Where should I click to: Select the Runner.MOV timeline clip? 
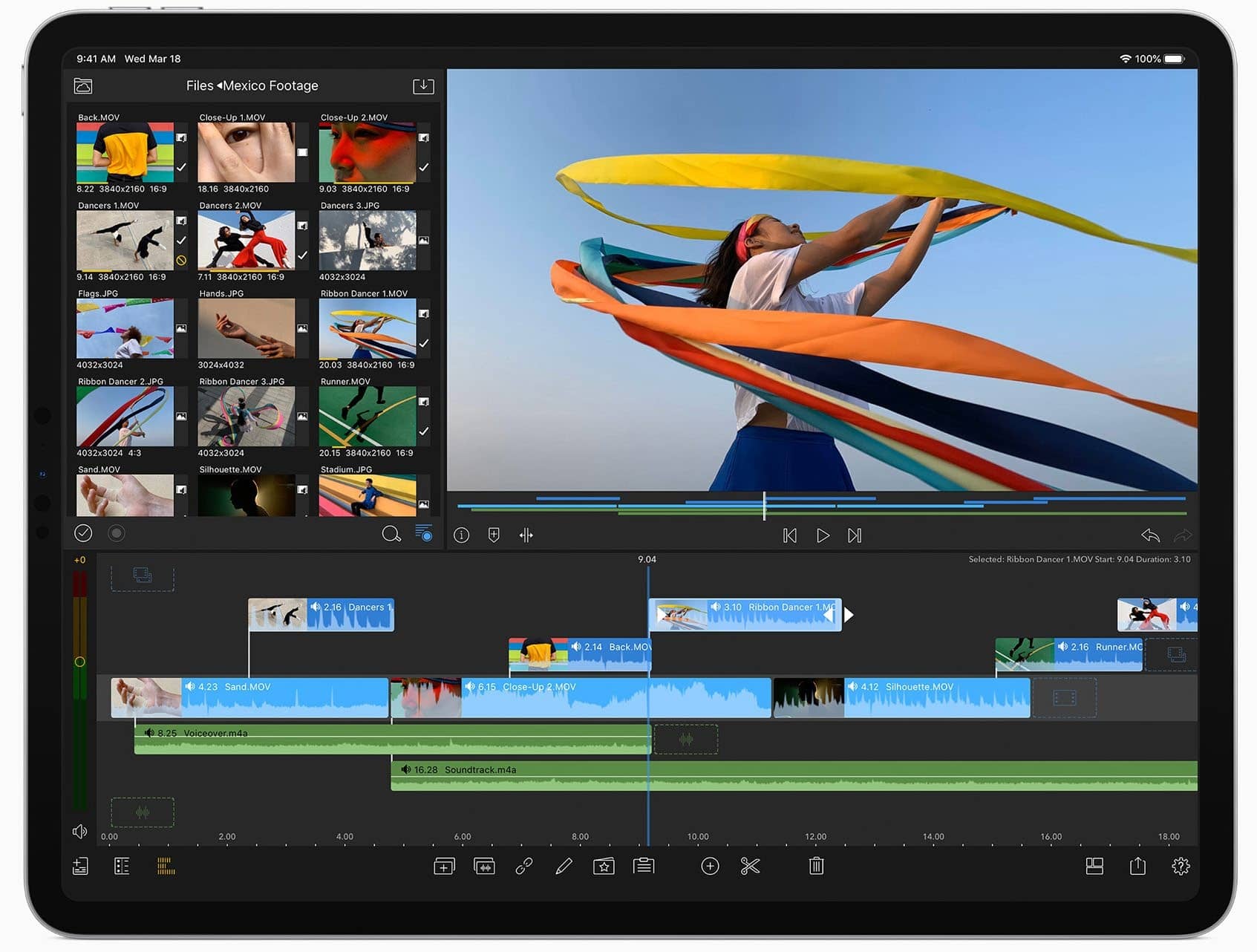click(1068, 654)
